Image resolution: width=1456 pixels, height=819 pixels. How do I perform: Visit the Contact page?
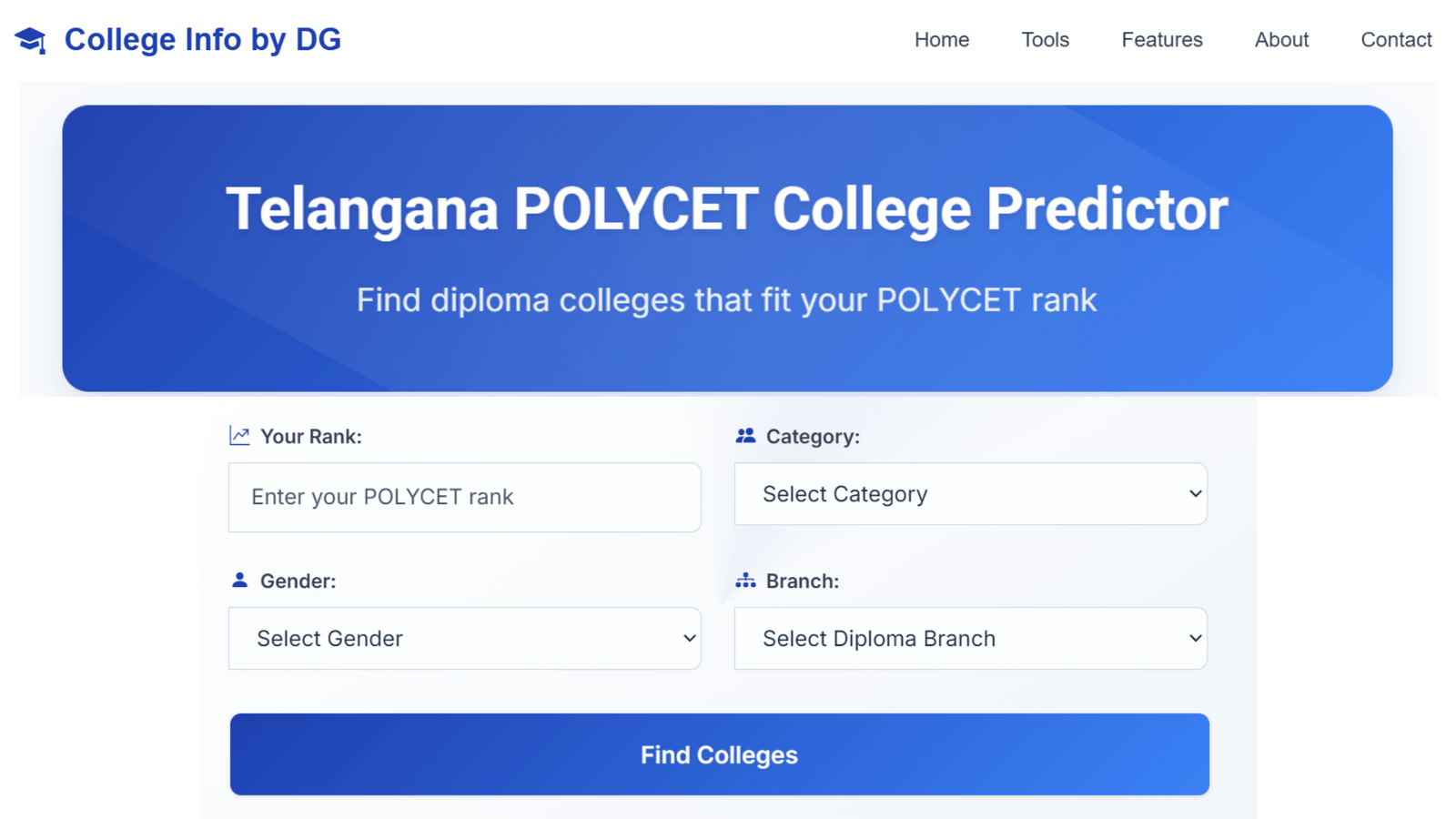coord(1396,39)
